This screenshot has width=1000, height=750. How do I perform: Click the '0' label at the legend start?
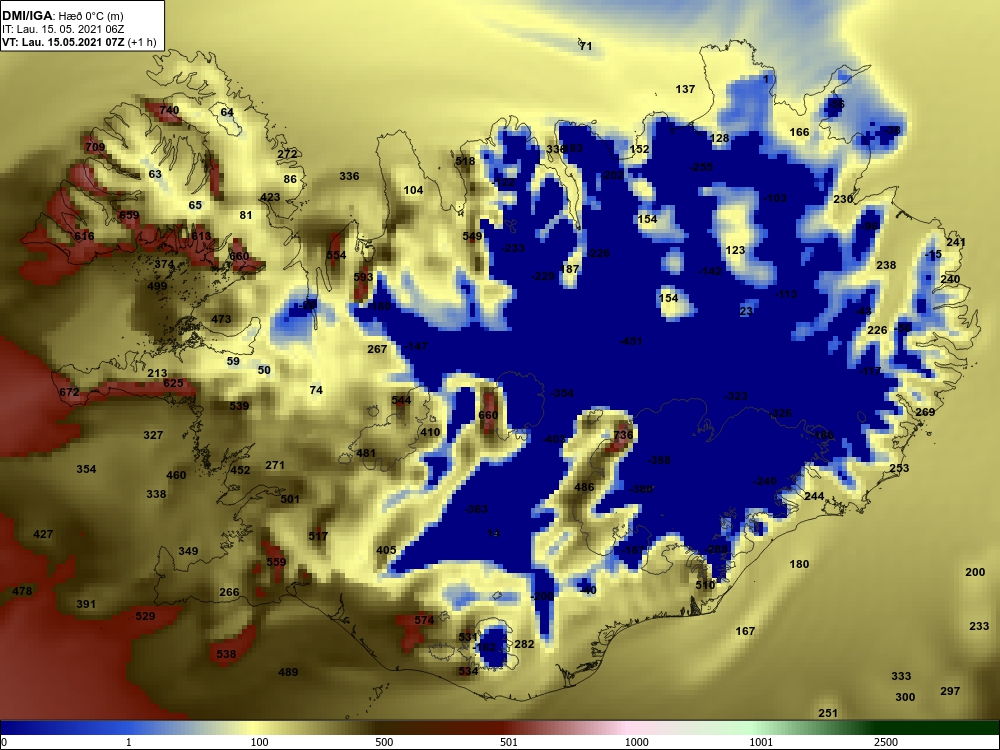click(4, 742)
